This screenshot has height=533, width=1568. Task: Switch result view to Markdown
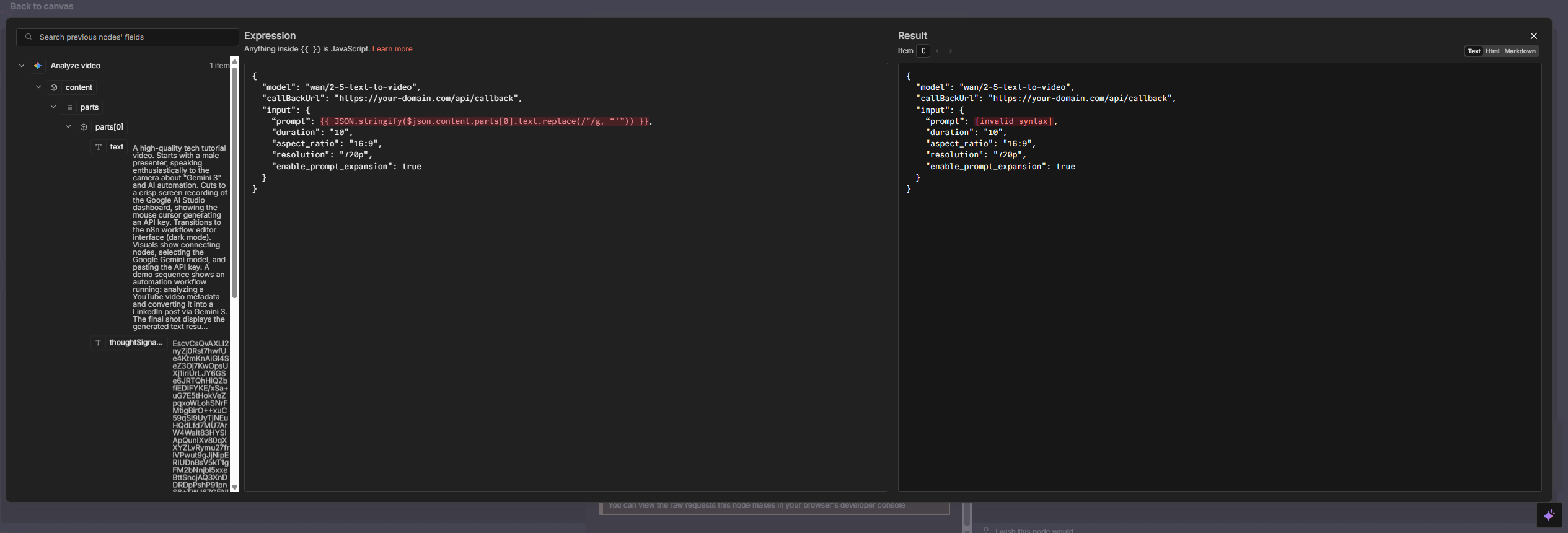click(1520, 51)
